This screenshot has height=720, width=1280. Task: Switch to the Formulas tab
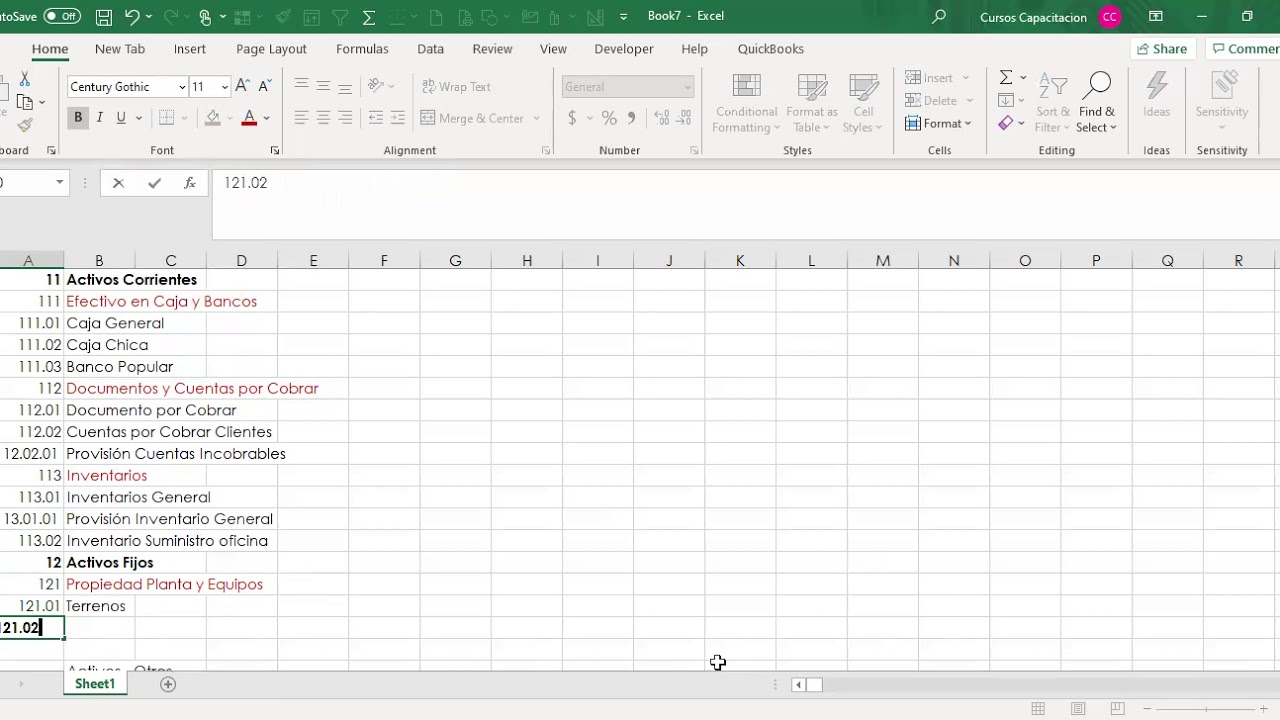(x=362, y=49)
